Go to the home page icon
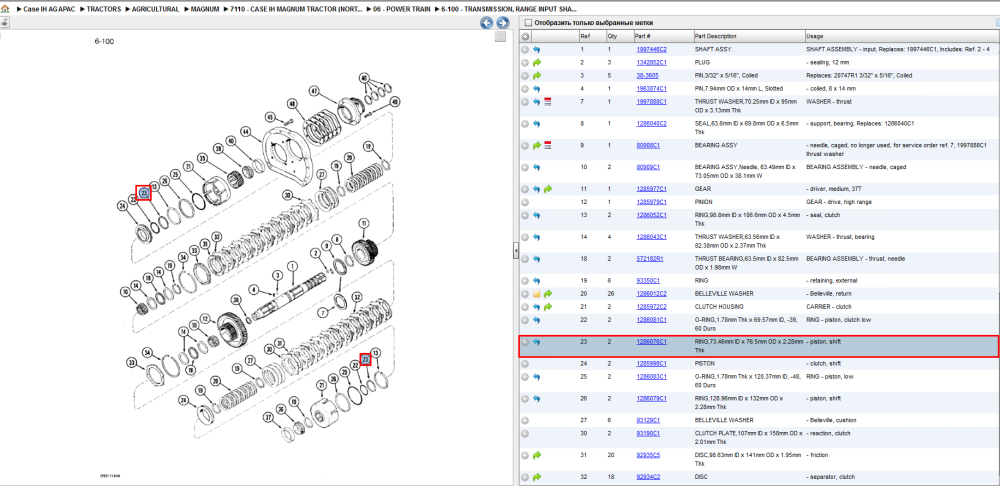Image resolution: width=1000 pixels, height=486 pixels. pos(5,10)
